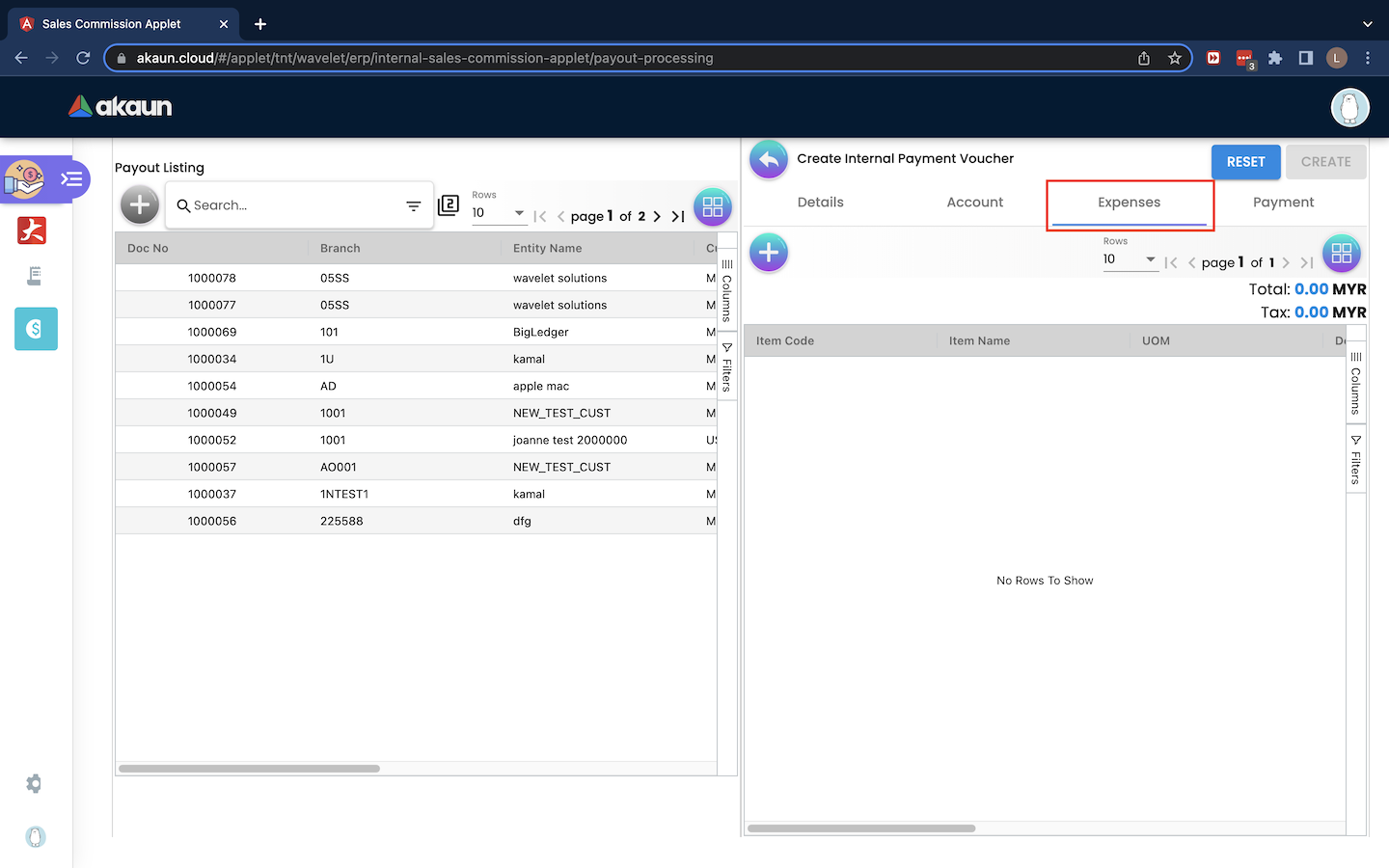This screenshot has width=1389, height=868.
Task: Open the settings gear in the sidebar
Action: [x=35, y=784]
